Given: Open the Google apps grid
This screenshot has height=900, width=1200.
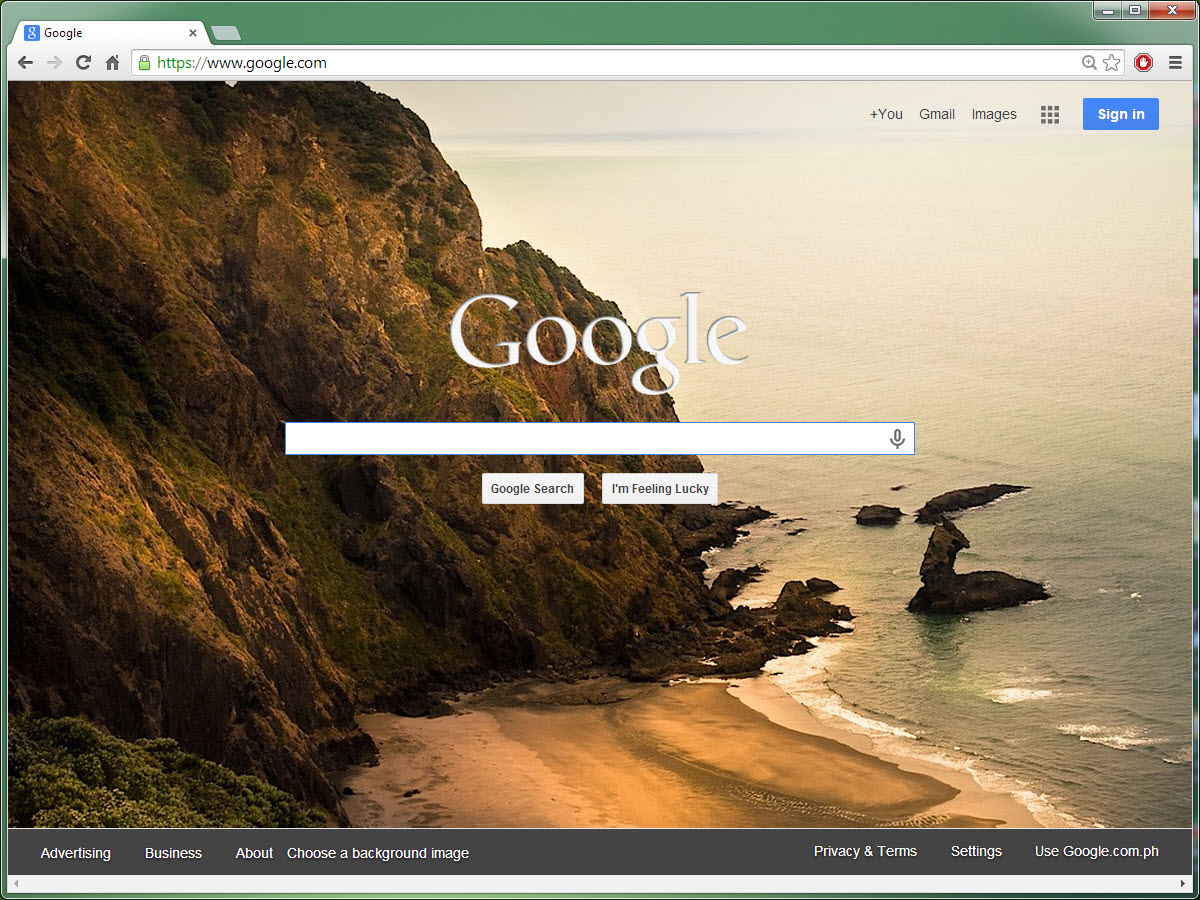Looking at the screenshot, I should (x=1049, y=114).
